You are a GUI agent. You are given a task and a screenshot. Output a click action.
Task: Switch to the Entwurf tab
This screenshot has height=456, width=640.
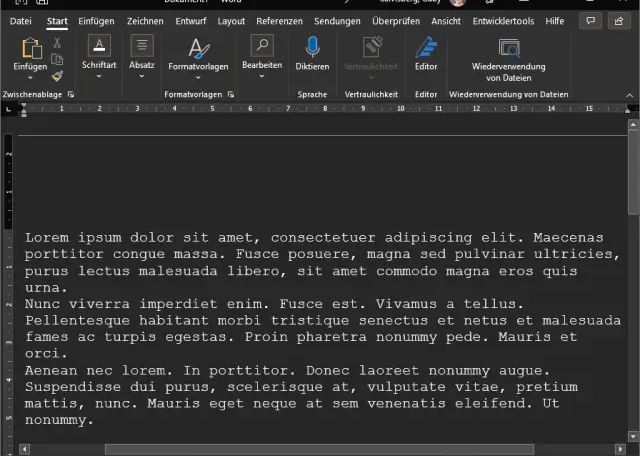[x=191, y=21]
